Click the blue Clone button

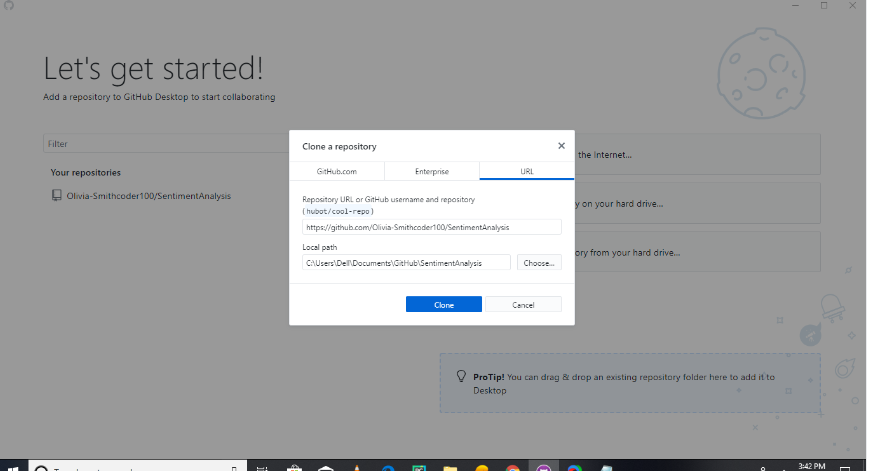pos(444,305)
